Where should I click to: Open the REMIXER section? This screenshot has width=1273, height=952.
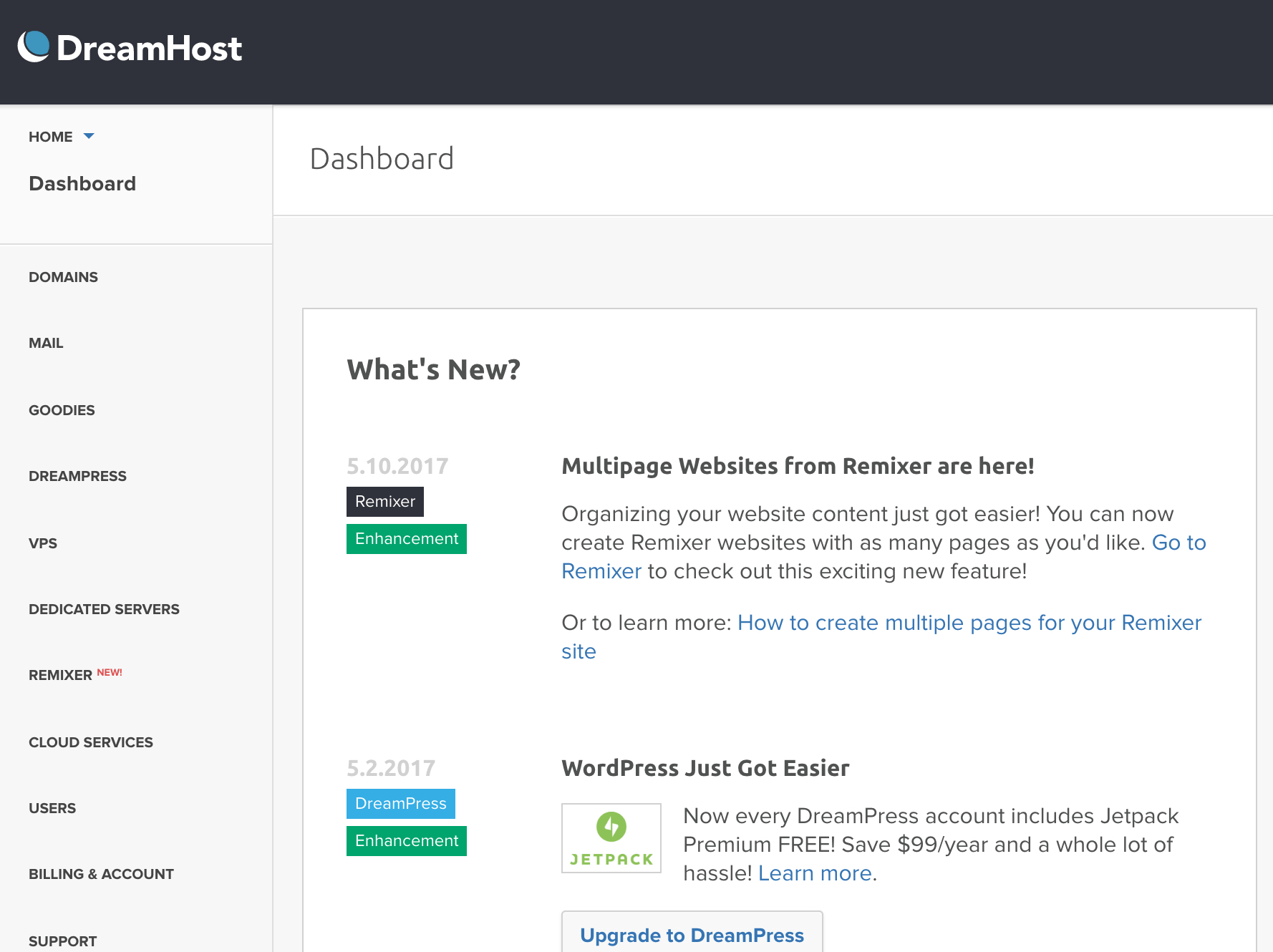point(60,675)
